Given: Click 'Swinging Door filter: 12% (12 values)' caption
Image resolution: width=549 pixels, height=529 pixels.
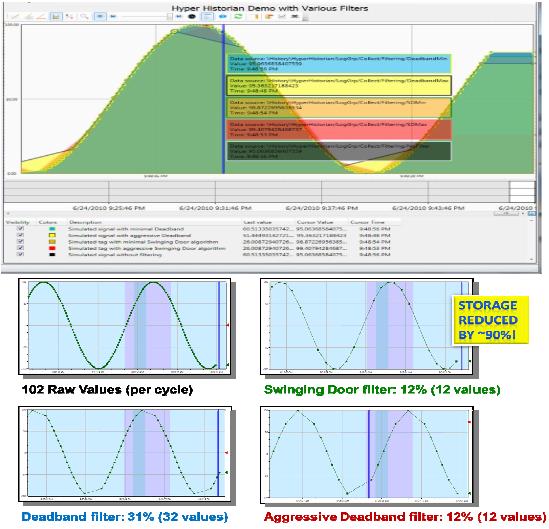Looking at the screenshot, I should (x=382, y=389).
